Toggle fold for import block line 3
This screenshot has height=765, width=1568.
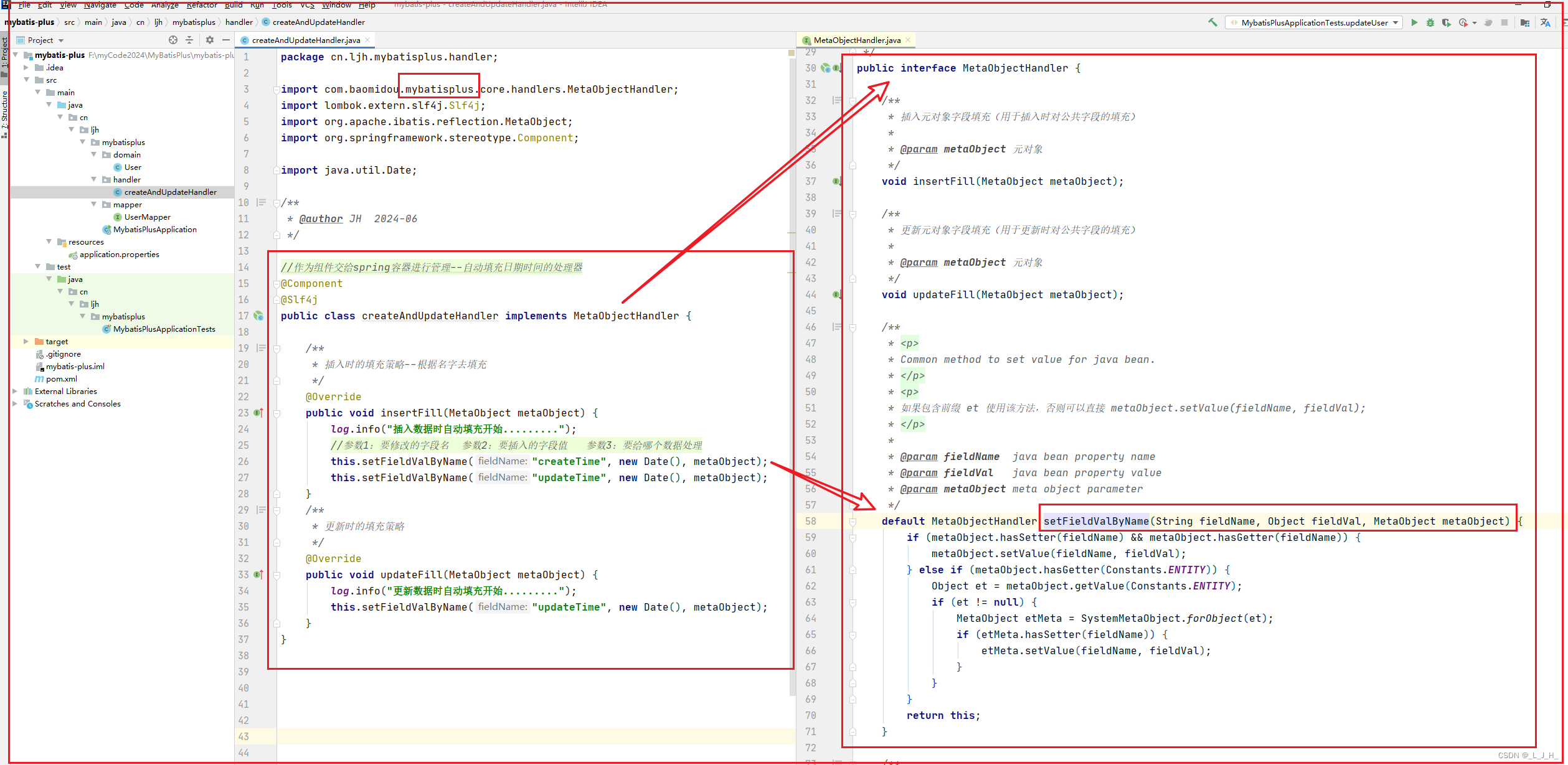tap(276, 90)
